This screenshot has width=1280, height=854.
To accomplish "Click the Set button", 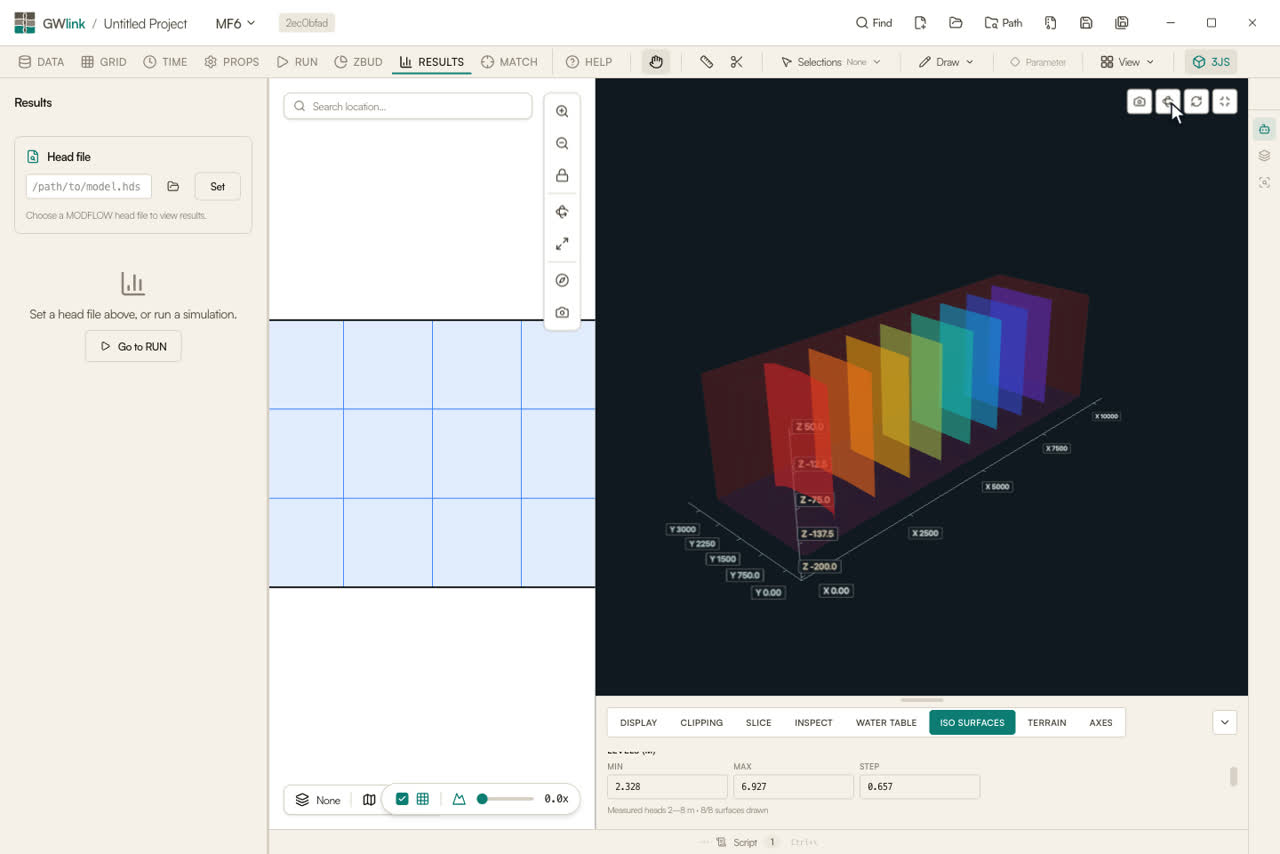I will pyautogui.click(x=217, y=186).
